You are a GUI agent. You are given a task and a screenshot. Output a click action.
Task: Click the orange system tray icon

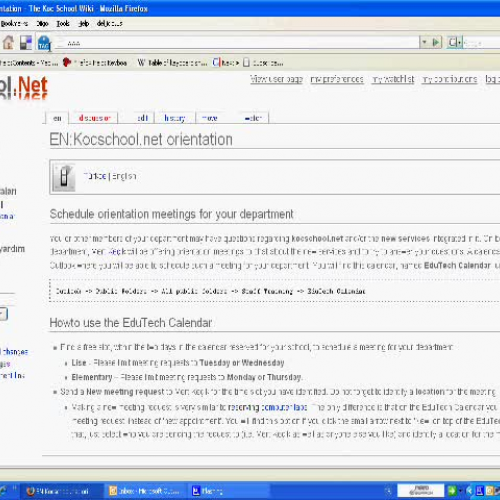[490, 491]
